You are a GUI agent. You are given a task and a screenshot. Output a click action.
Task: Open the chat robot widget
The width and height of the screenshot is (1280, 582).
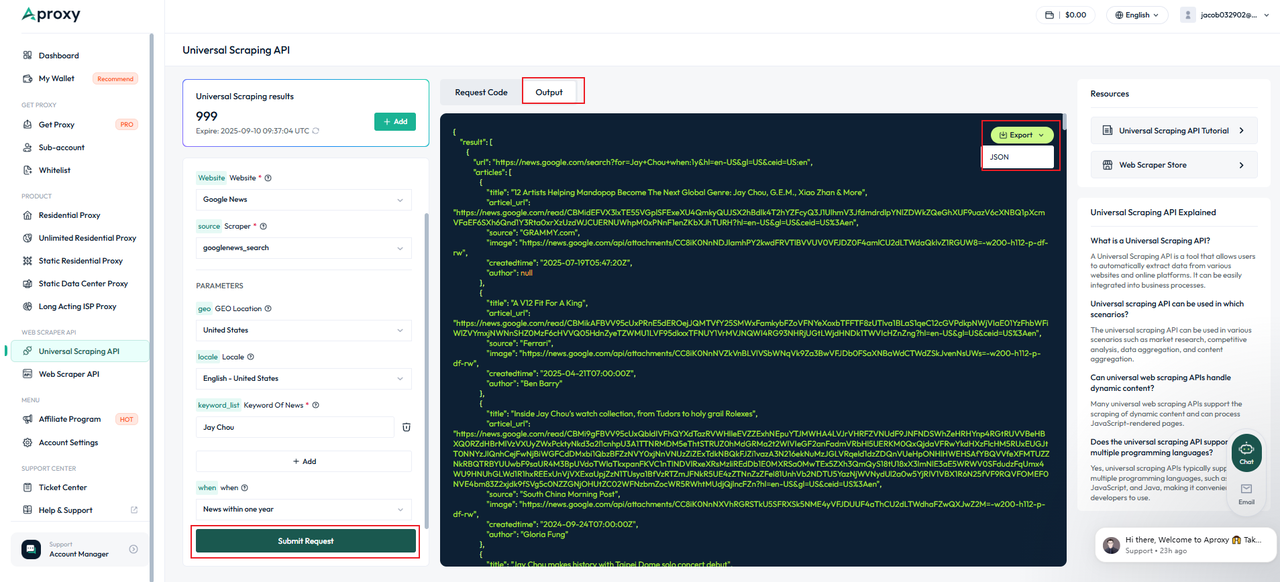(x=1246, y=451)
